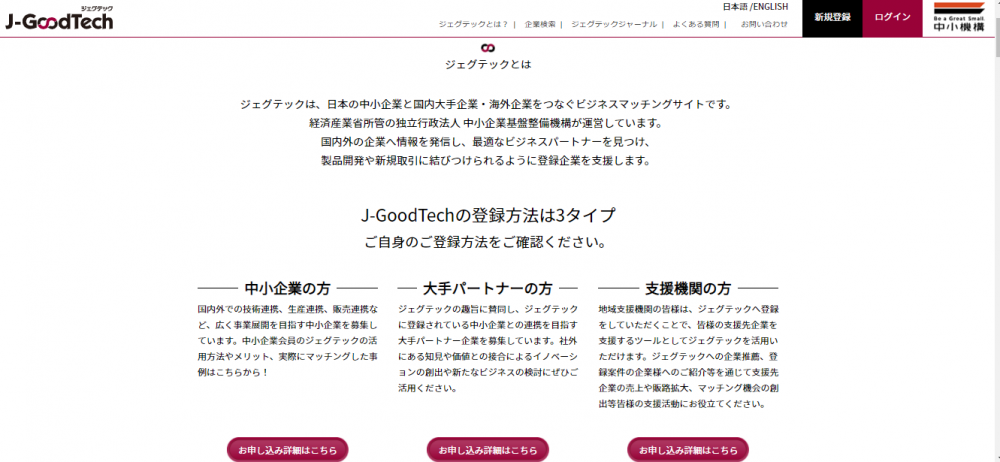This screenshot has width=1000, height=462.
Task: Click お申し込み詳細はこちら under 支援機関の方
Action: (688, 450)
